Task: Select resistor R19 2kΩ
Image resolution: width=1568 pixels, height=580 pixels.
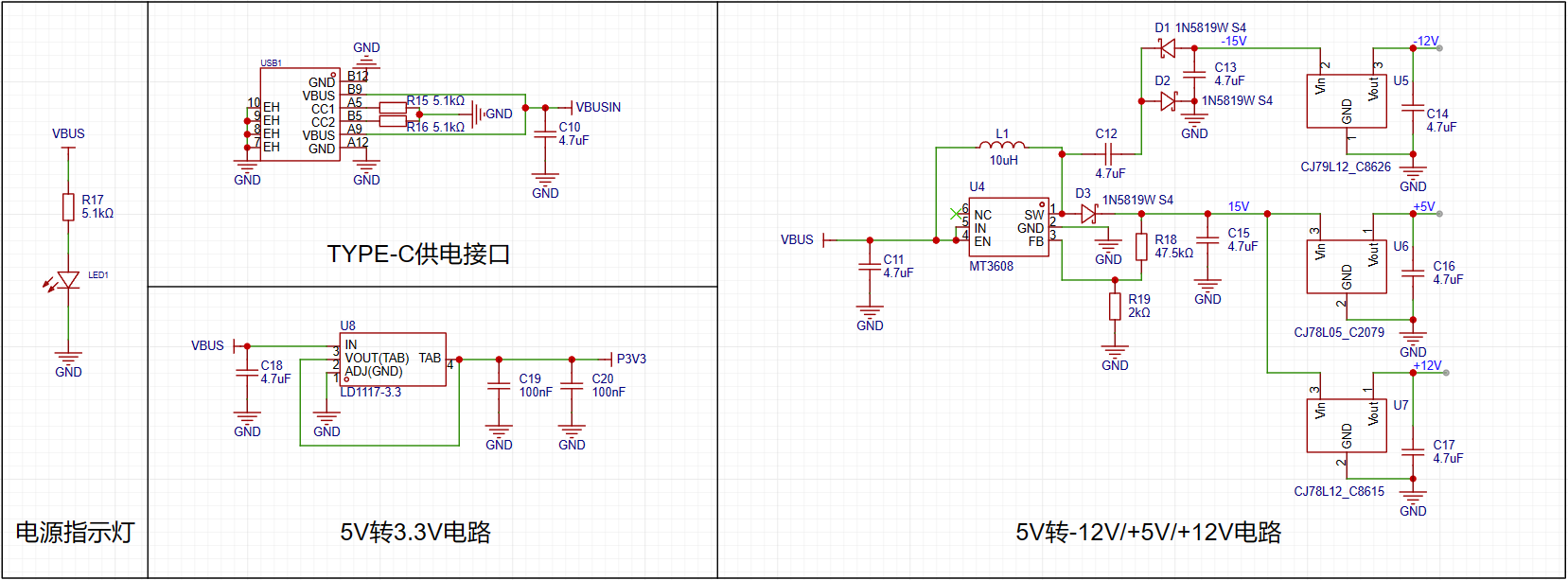Action: tap(1115, 307)
